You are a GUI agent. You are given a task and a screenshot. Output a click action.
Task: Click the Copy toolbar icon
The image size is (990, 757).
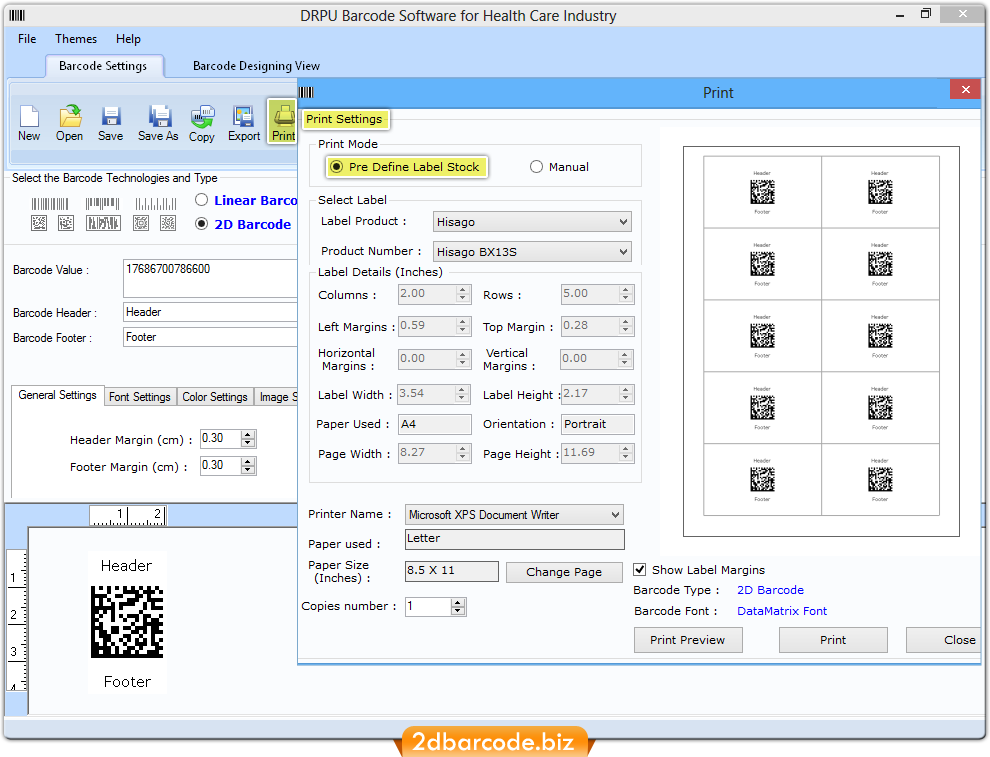coord(202,123)
